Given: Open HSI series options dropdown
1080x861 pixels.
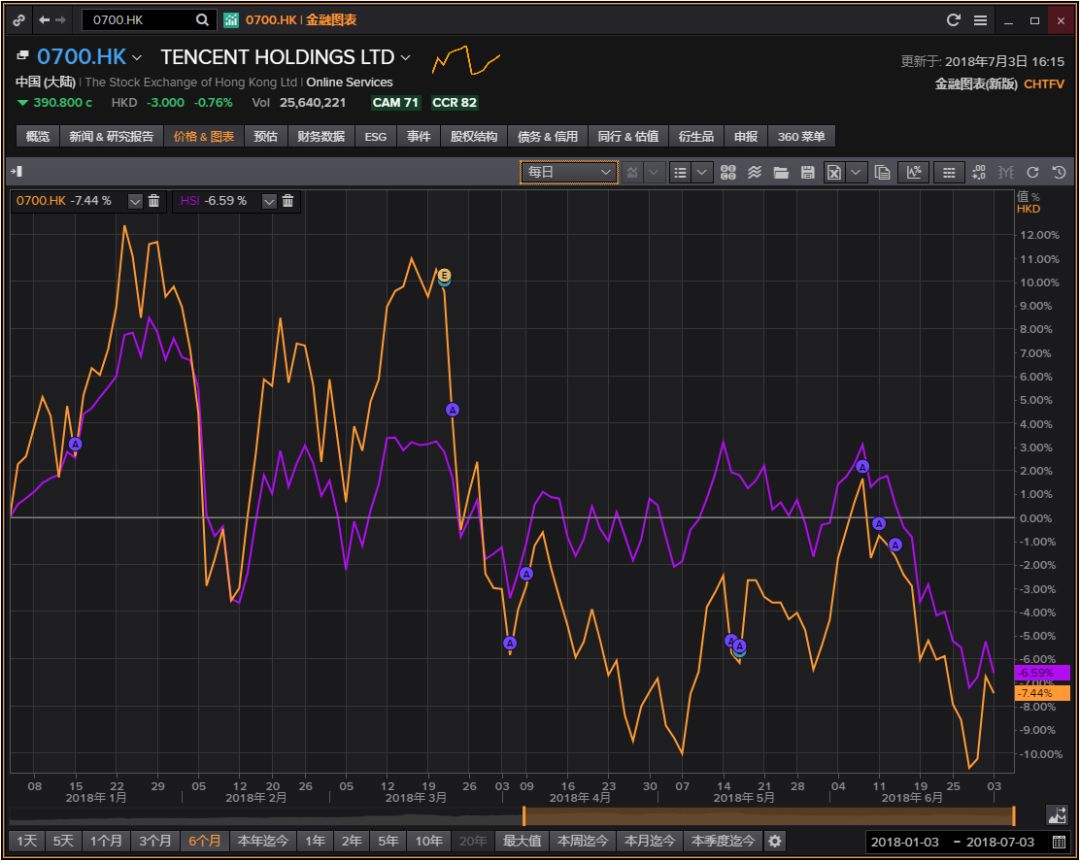Looking at the screenshot, I should 269,200.
